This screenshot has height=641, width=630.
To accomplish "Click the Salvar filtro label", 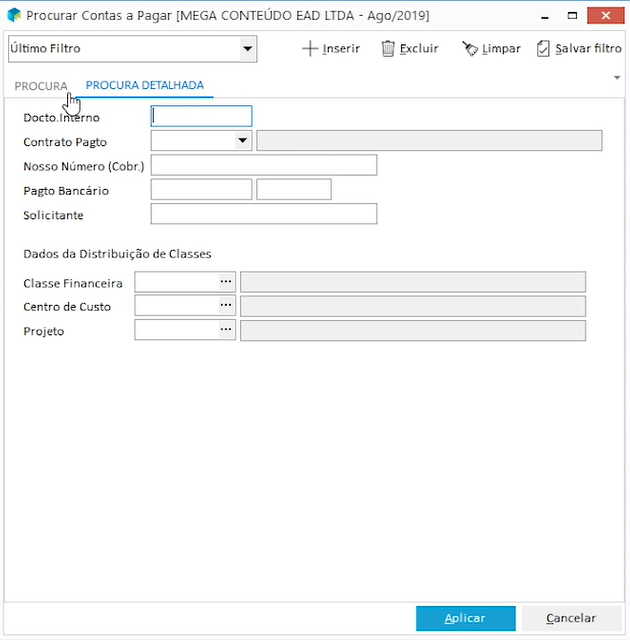I will pos(588,49).
